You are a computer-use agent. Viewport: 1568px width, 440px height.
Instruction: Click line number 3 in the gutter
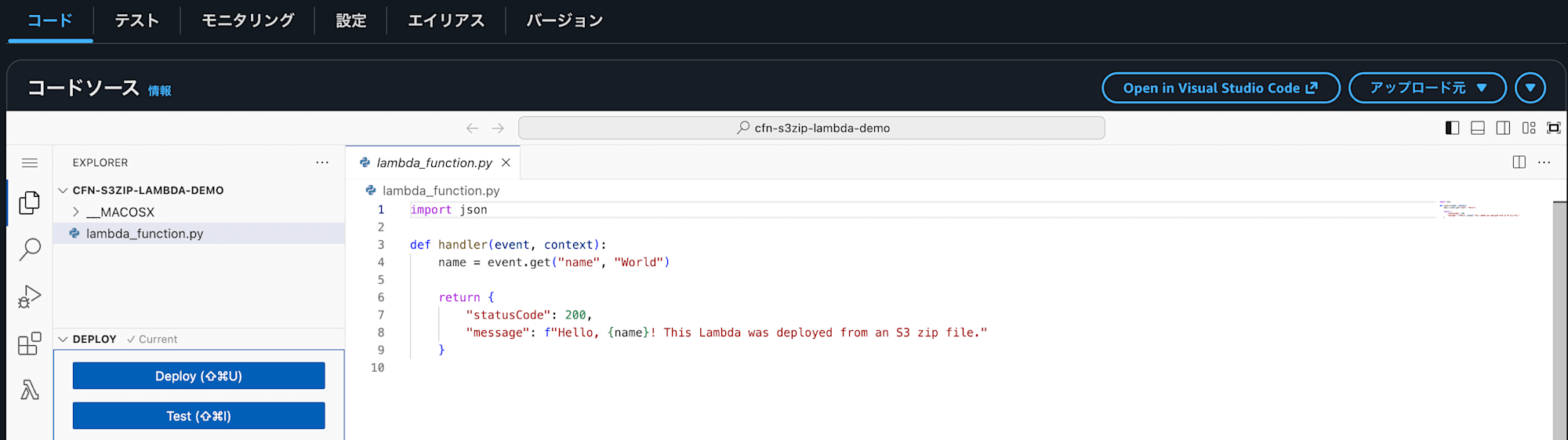point(381,245)
